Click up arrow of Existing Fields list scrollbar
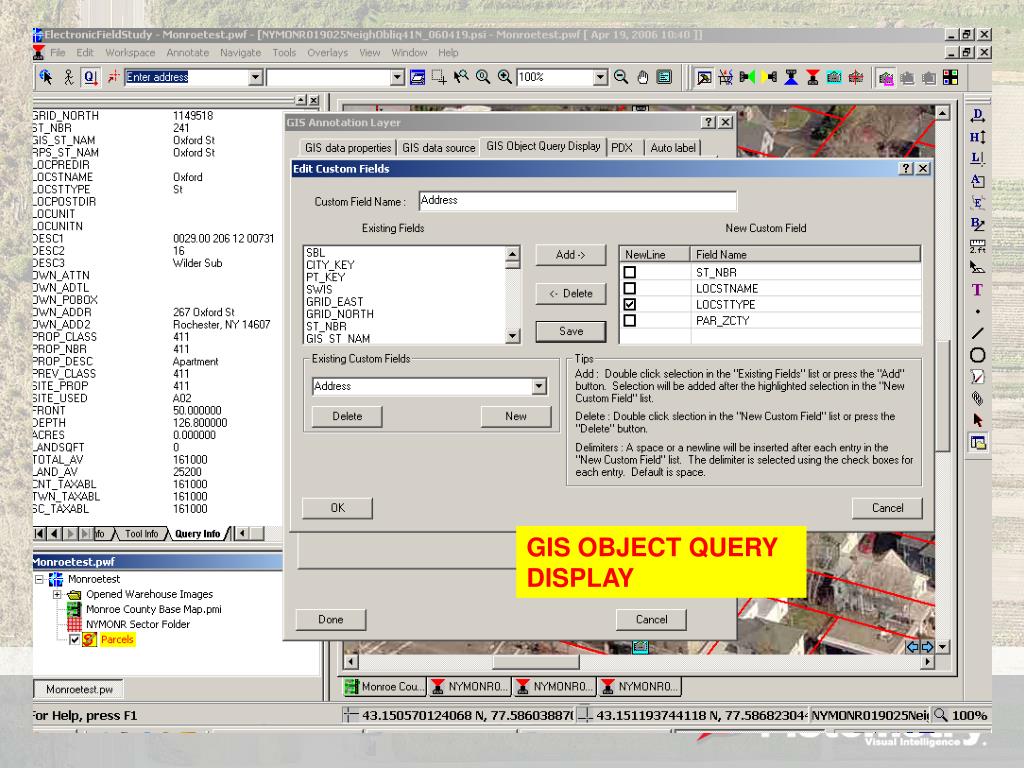1024x768 pixels. tap(513, 253)
